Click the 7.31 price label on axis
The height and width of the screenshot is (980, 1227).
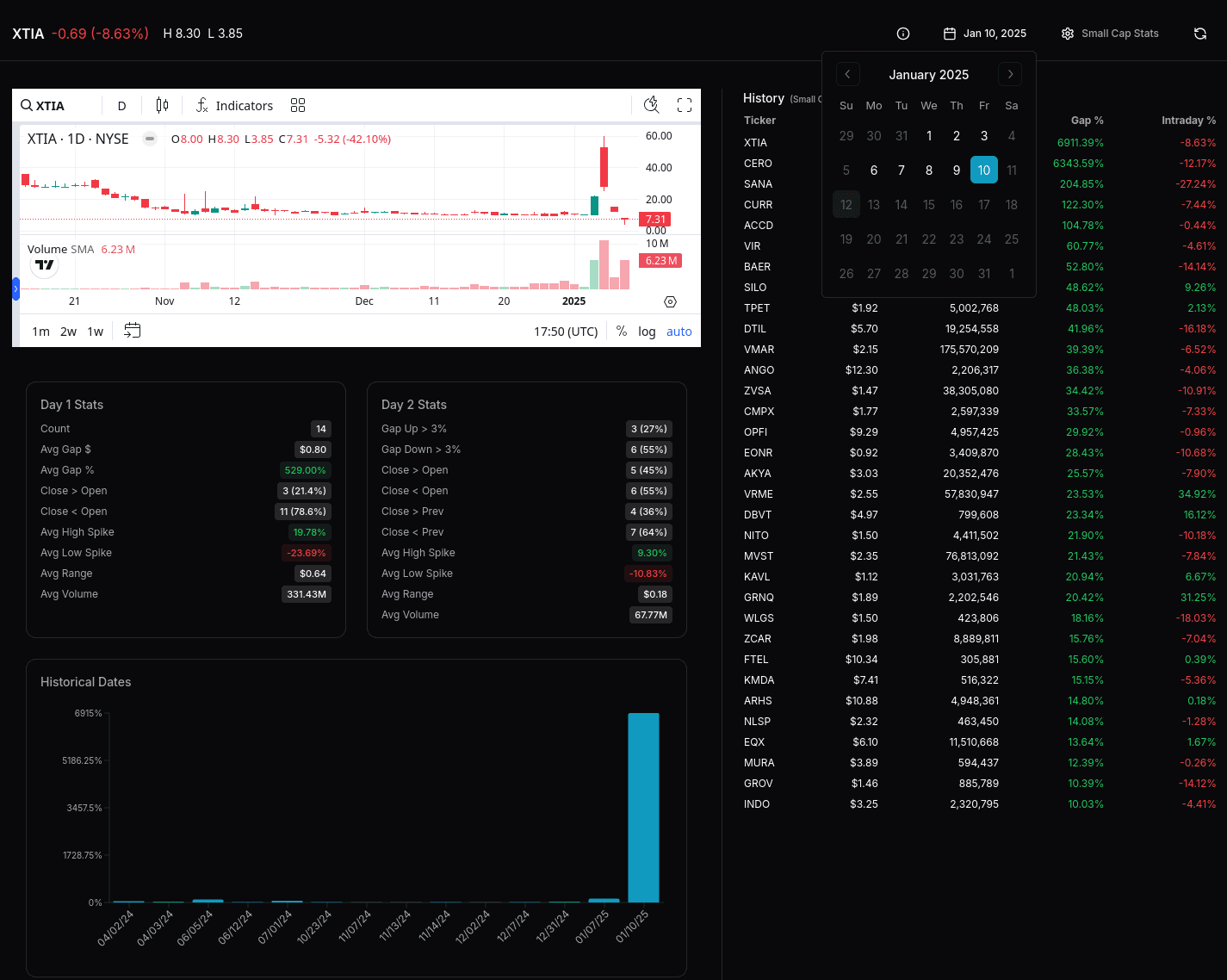[x=655, y=220]
